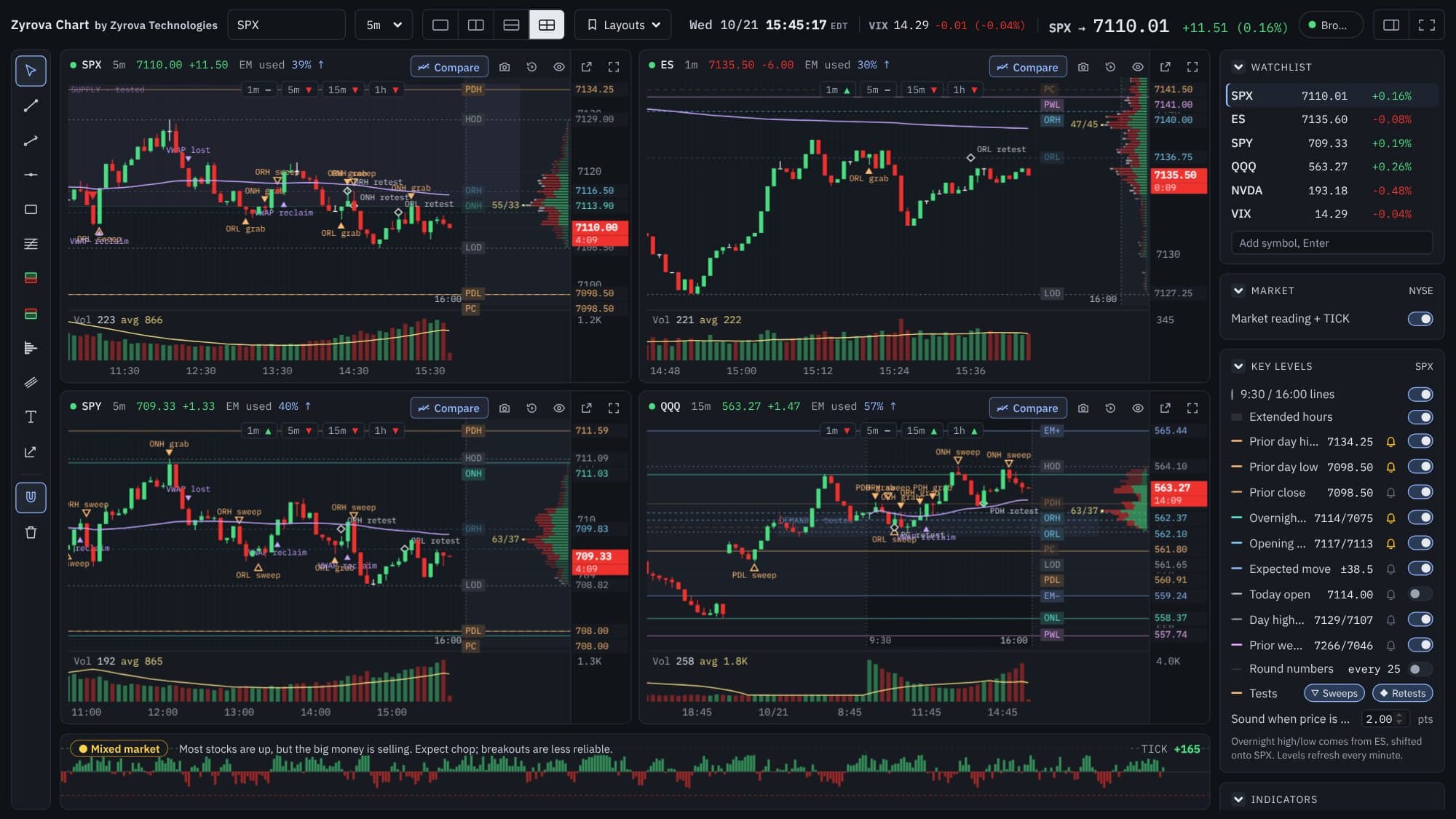Select the text annotation tool
Image resolution: width=1456 pixels, height=819 pixels.
point(31,417)
